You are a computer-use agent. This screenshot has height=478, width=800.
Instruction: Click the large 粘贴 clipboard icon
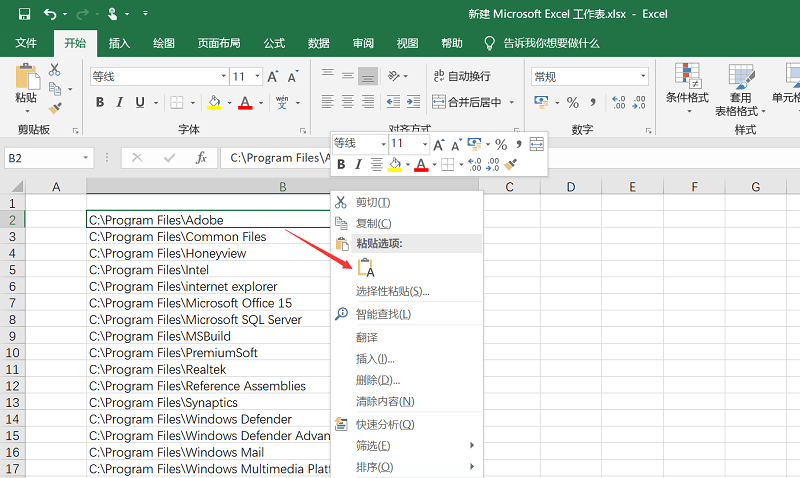(27, 77)
